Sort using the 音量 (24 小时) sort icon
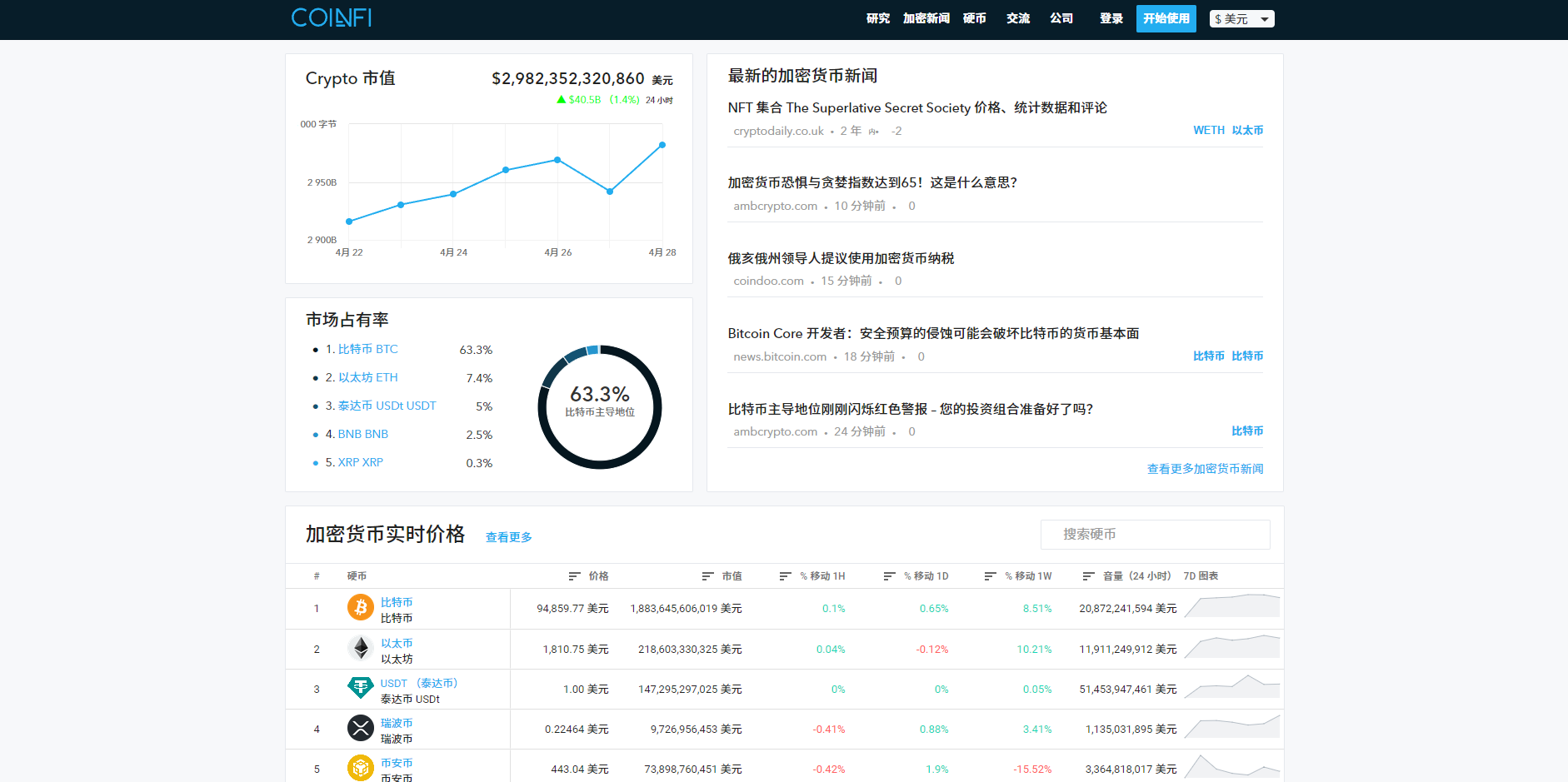Image resolution: width=1568 pixels, height=782 pixels. click(1087, 575)
